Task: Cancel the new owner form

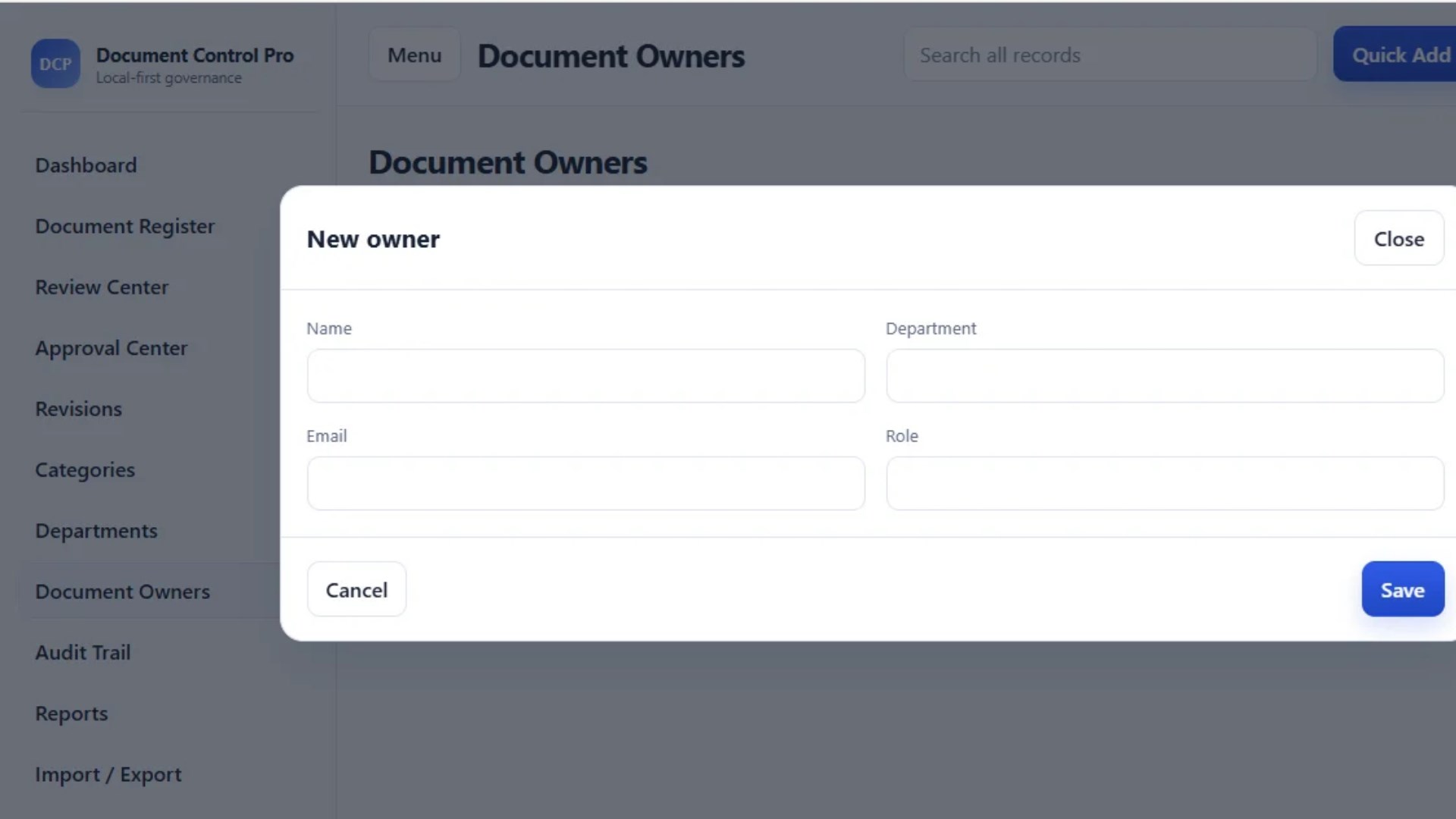Action: pos(356,589)
